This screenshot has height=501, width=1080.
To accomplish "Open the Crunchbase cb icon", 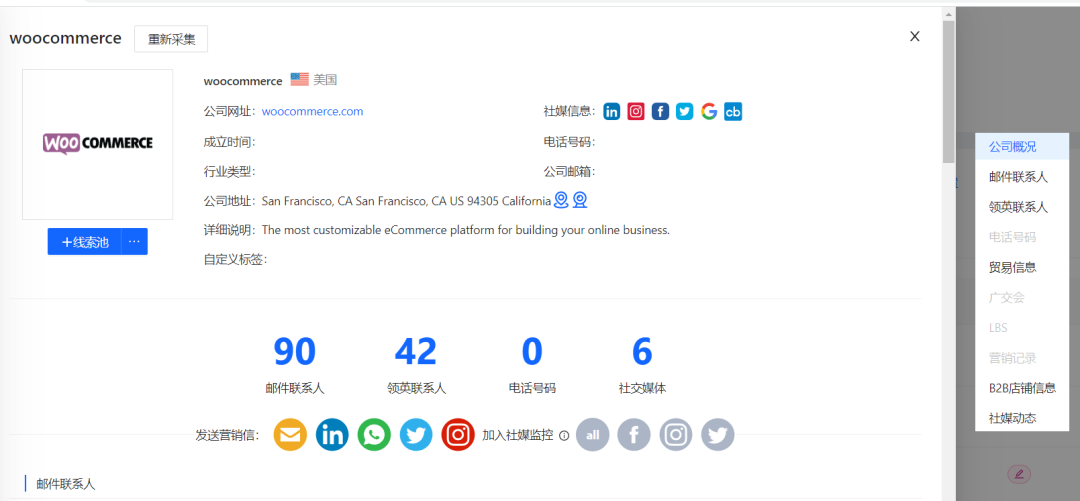I will 733,112.
